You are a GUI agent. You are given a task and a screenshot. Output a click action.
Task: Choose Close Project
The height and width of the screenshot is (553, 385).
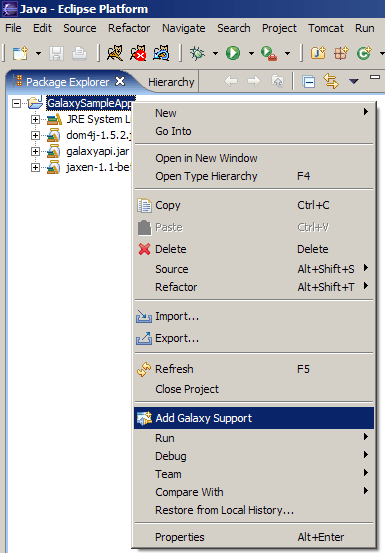point(254,389)
